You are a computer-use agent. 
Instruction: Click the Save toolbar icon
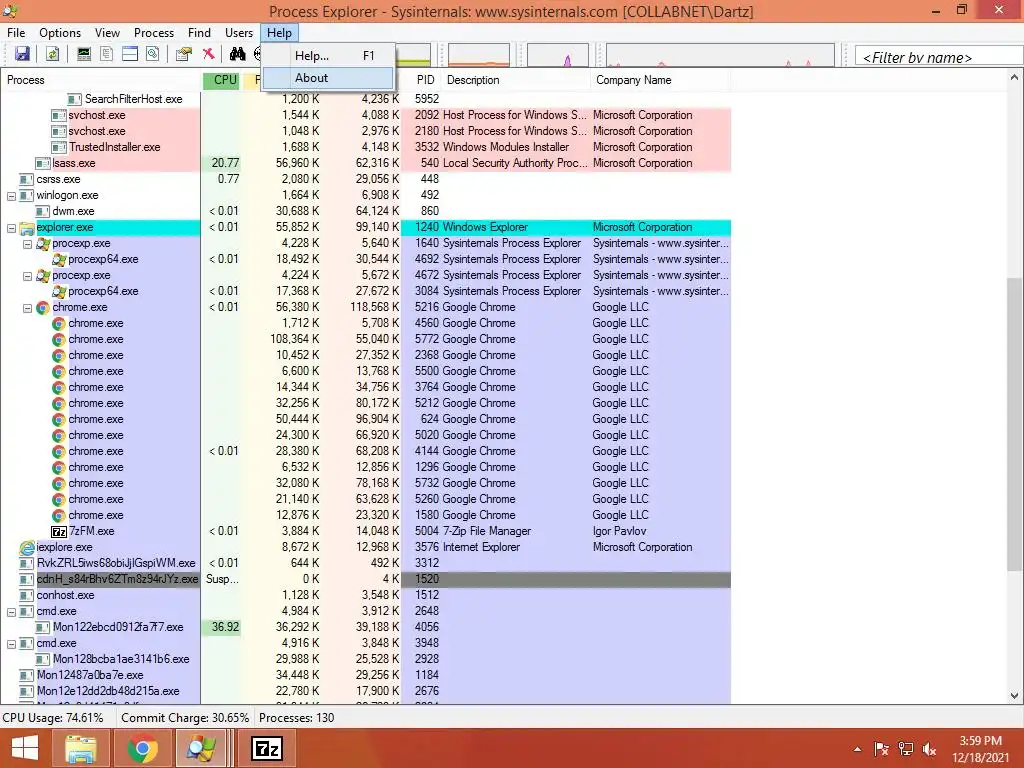tap(22, 54)
